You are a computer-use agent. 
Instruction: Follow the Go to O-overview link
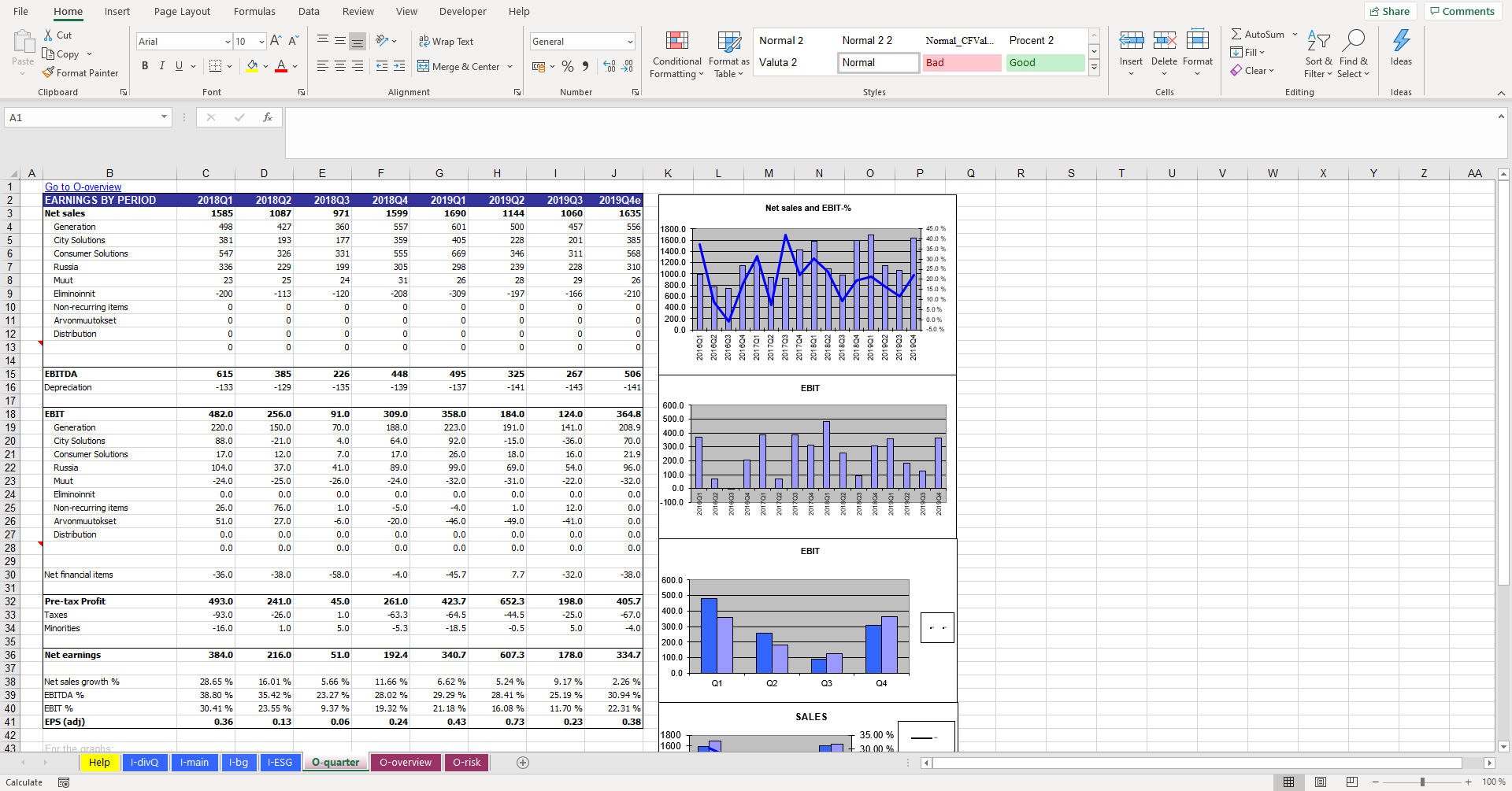83,187
